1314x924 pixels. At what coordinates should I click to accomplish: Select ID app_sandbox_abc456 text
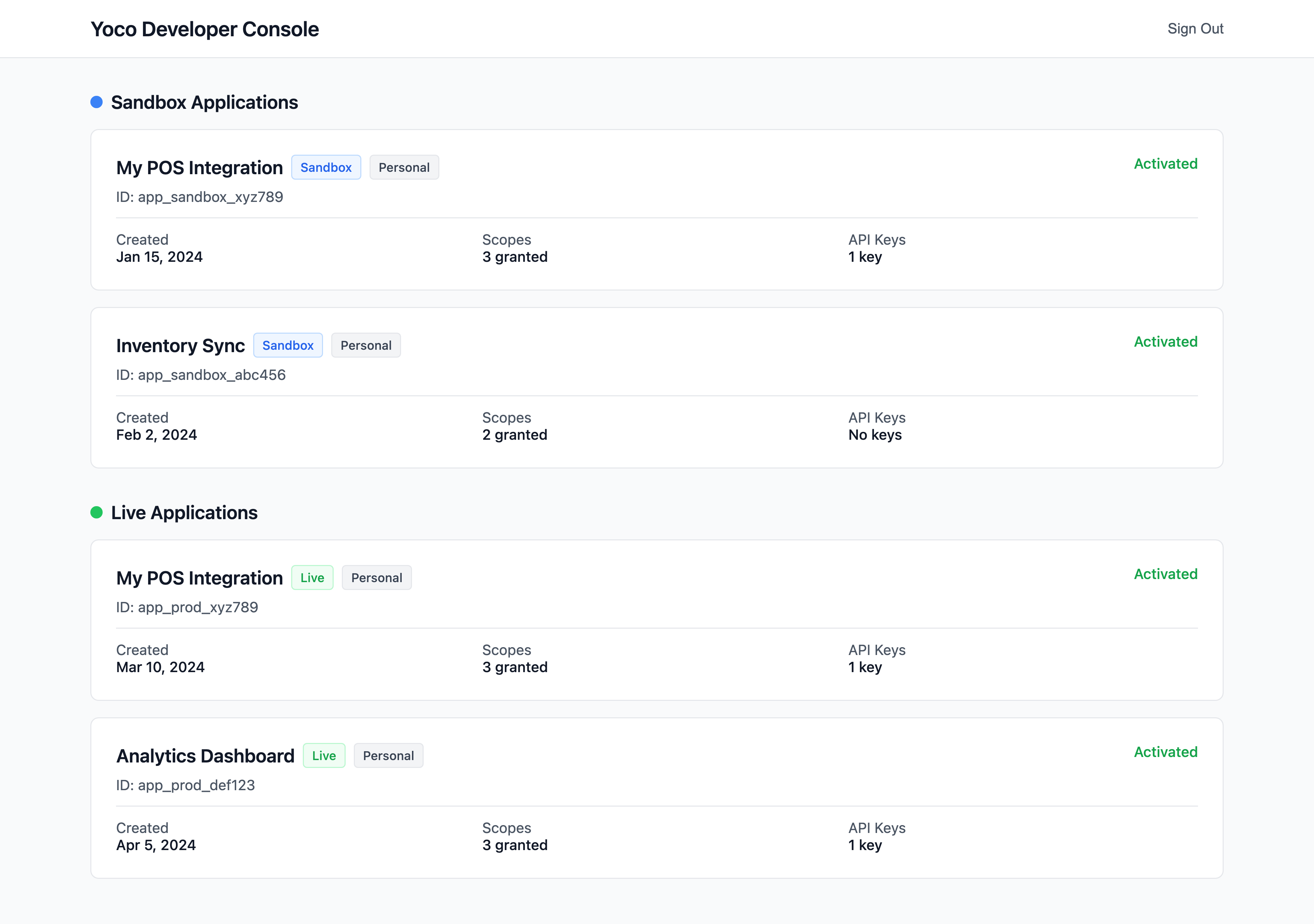pyautogui.click(x=201, y=375)
